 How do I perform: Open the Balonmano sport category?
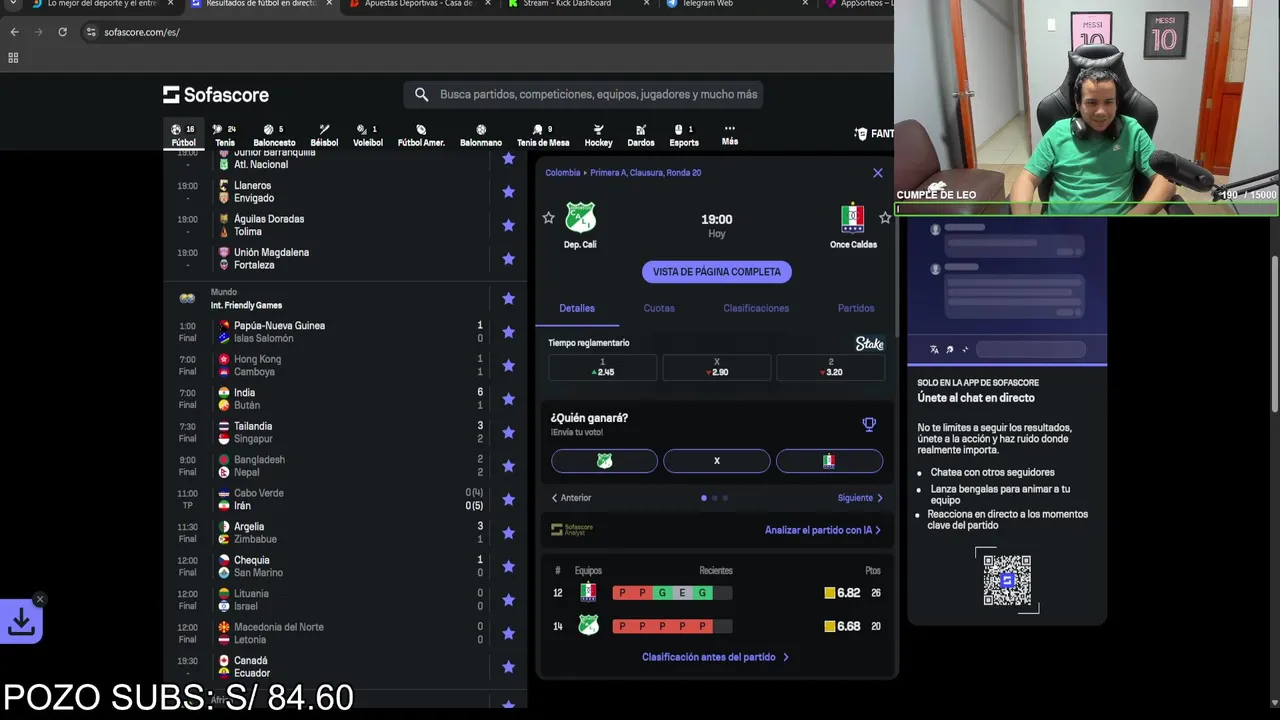click(481, 135)
